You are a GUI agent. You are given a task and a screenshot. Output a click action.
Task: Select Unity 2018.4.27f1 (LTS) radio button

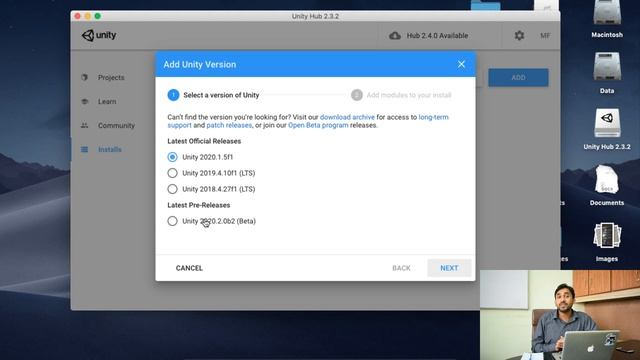pos(172,189)
